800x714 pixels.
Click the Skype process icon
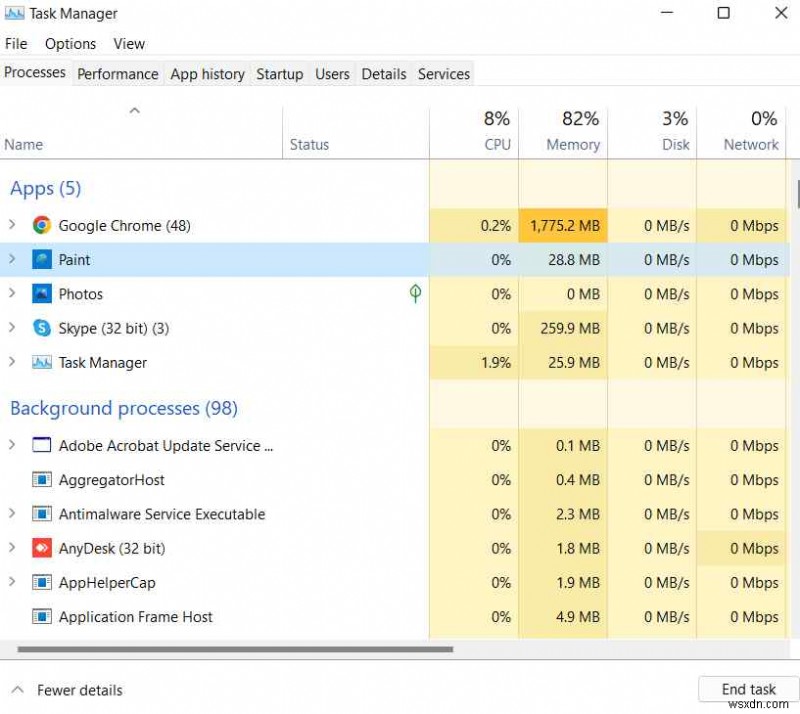point(41,328)
